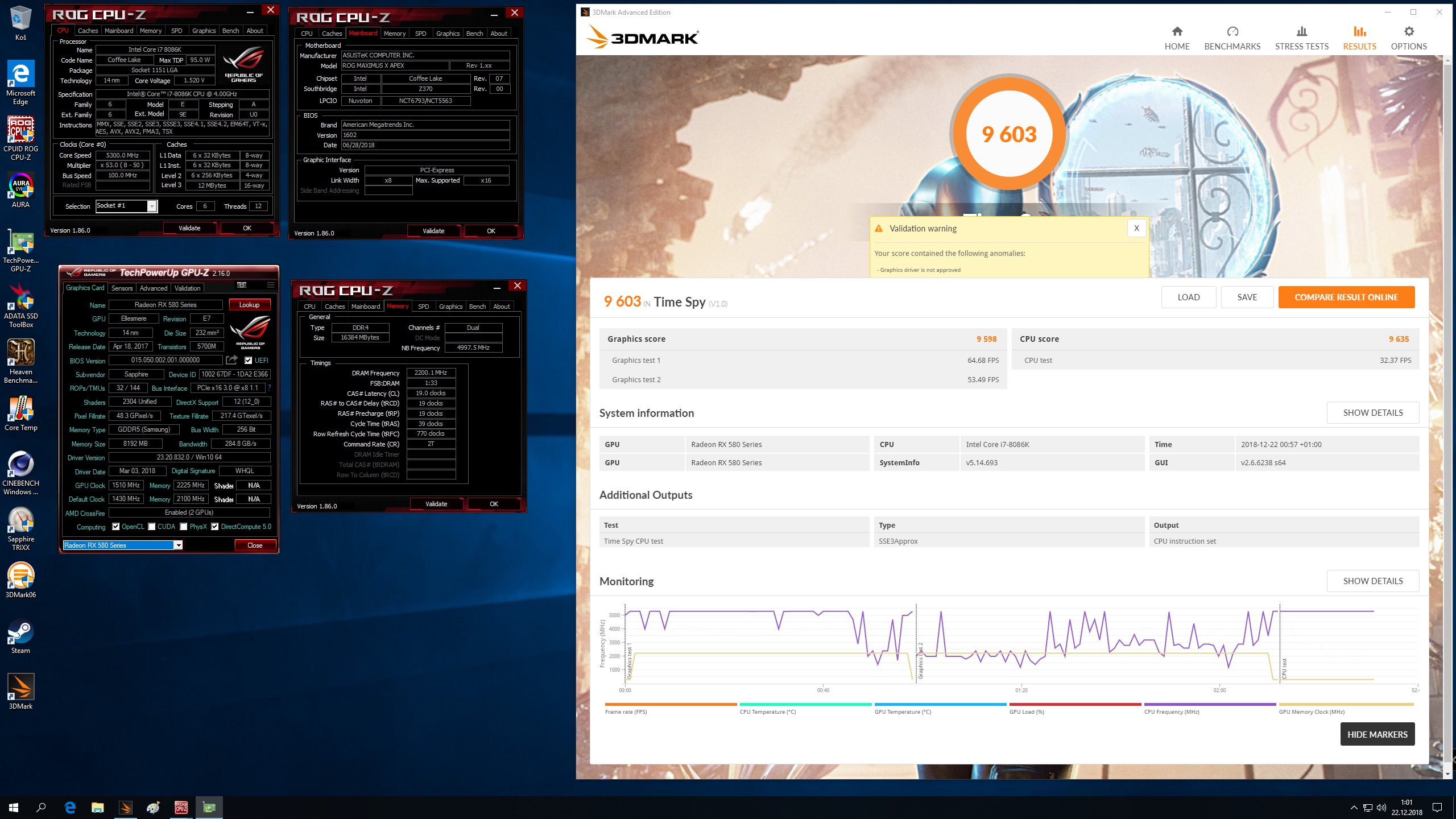Image resolution: width=1456 pixels, height=819 pixels.
Task: Open BENCHMARKS section in 3DMark
Action: (x=1232, y=38)
